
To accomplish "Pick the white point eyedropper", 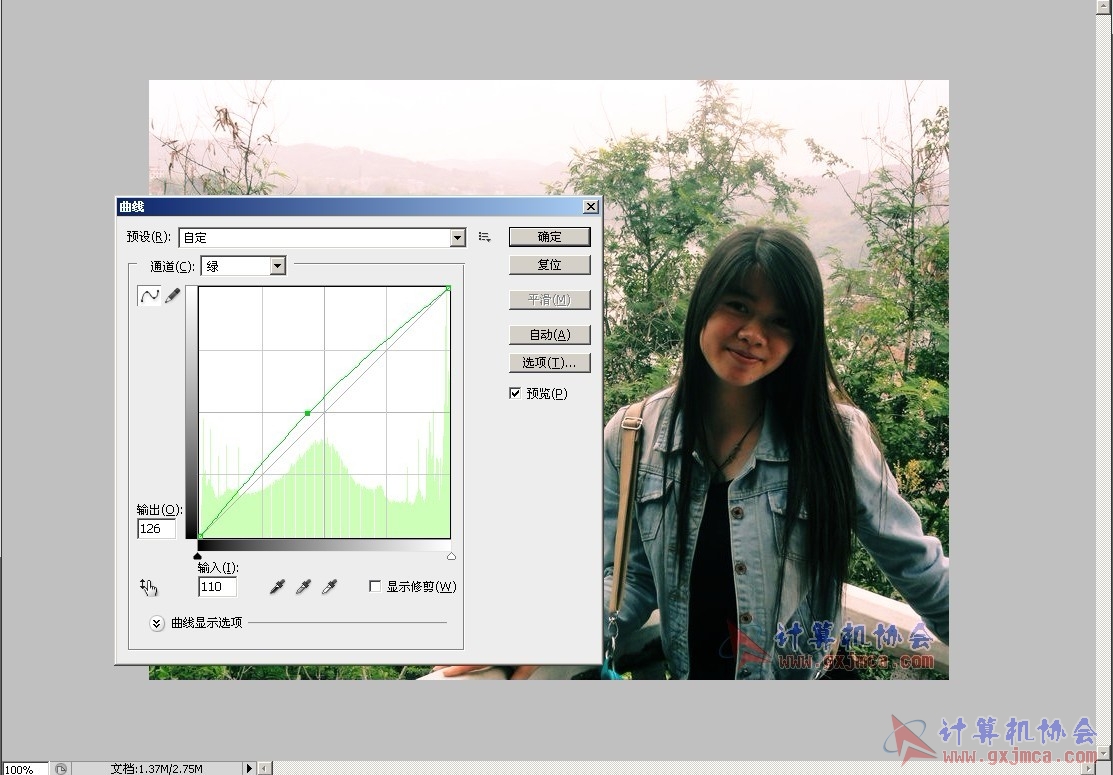I will [x=329, y=586].
